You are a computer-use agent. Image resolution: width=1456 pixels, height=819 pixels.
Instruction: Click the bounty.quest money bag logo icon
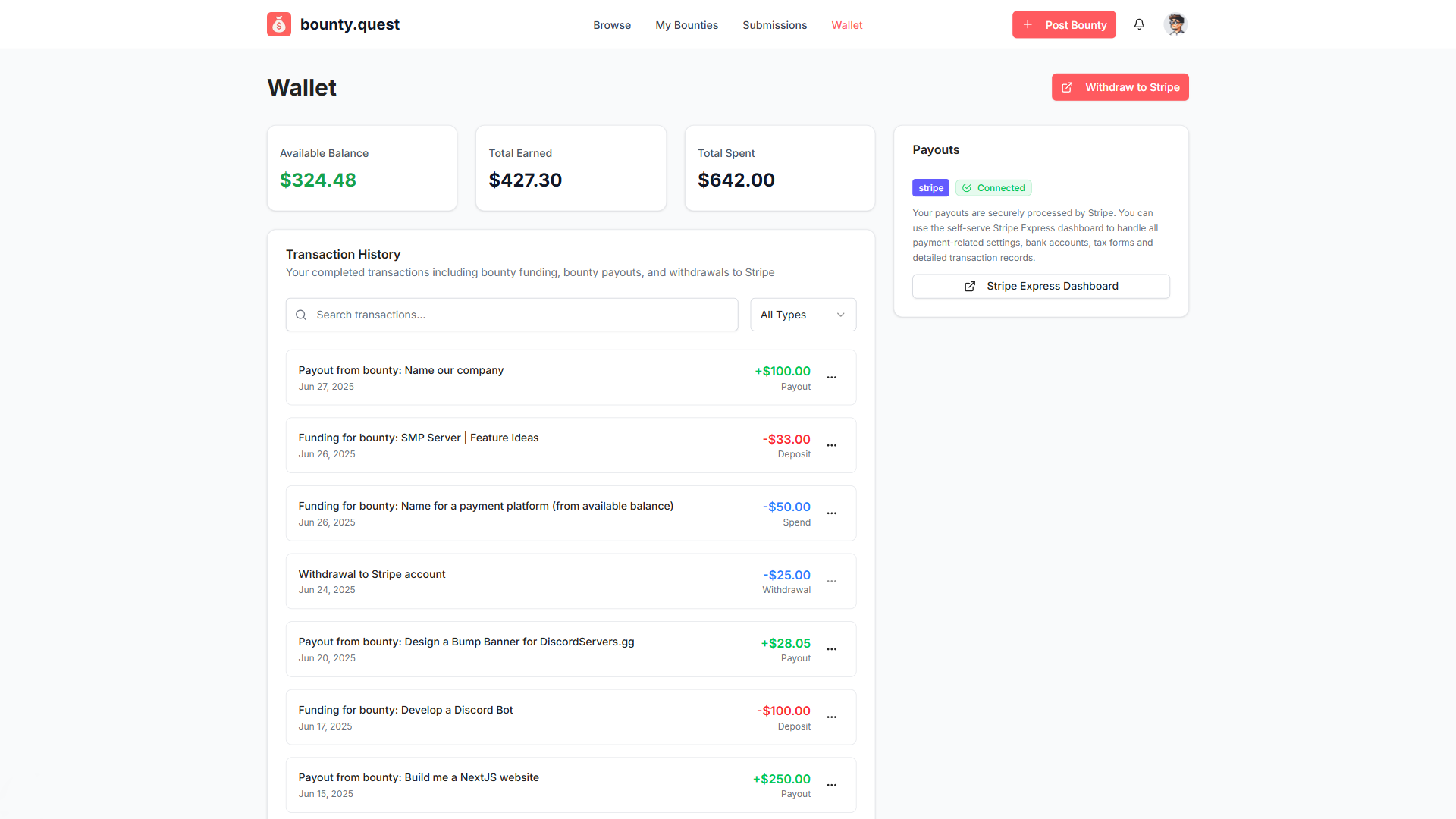coord(278,24)
